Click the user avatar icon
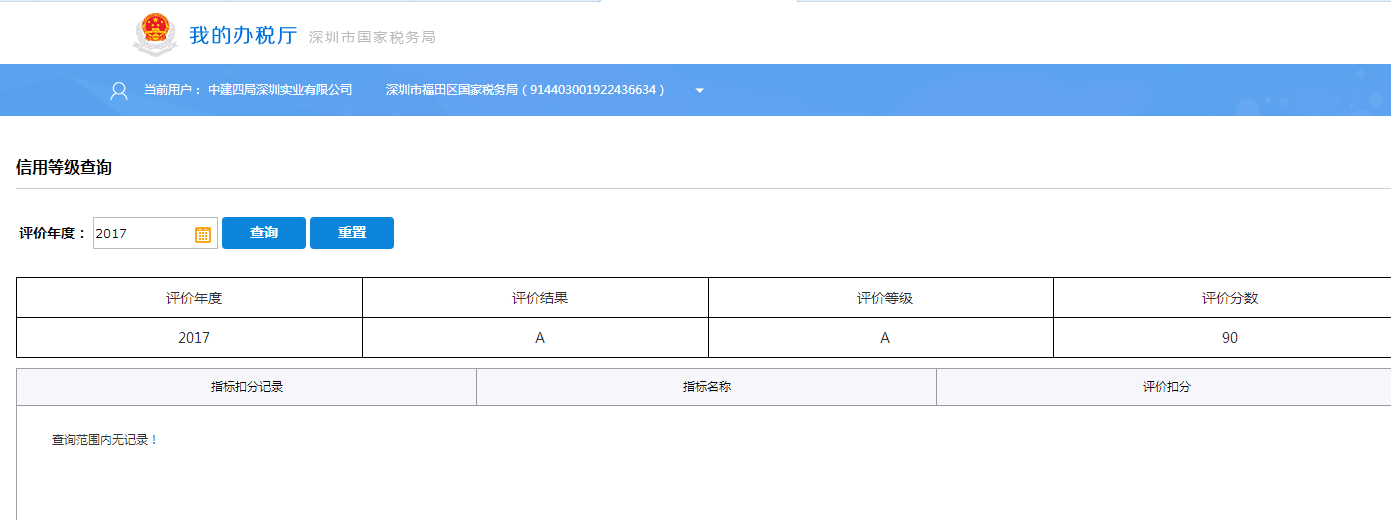Viewport: 1391px width, 520px height. click(x=119, y=91)
